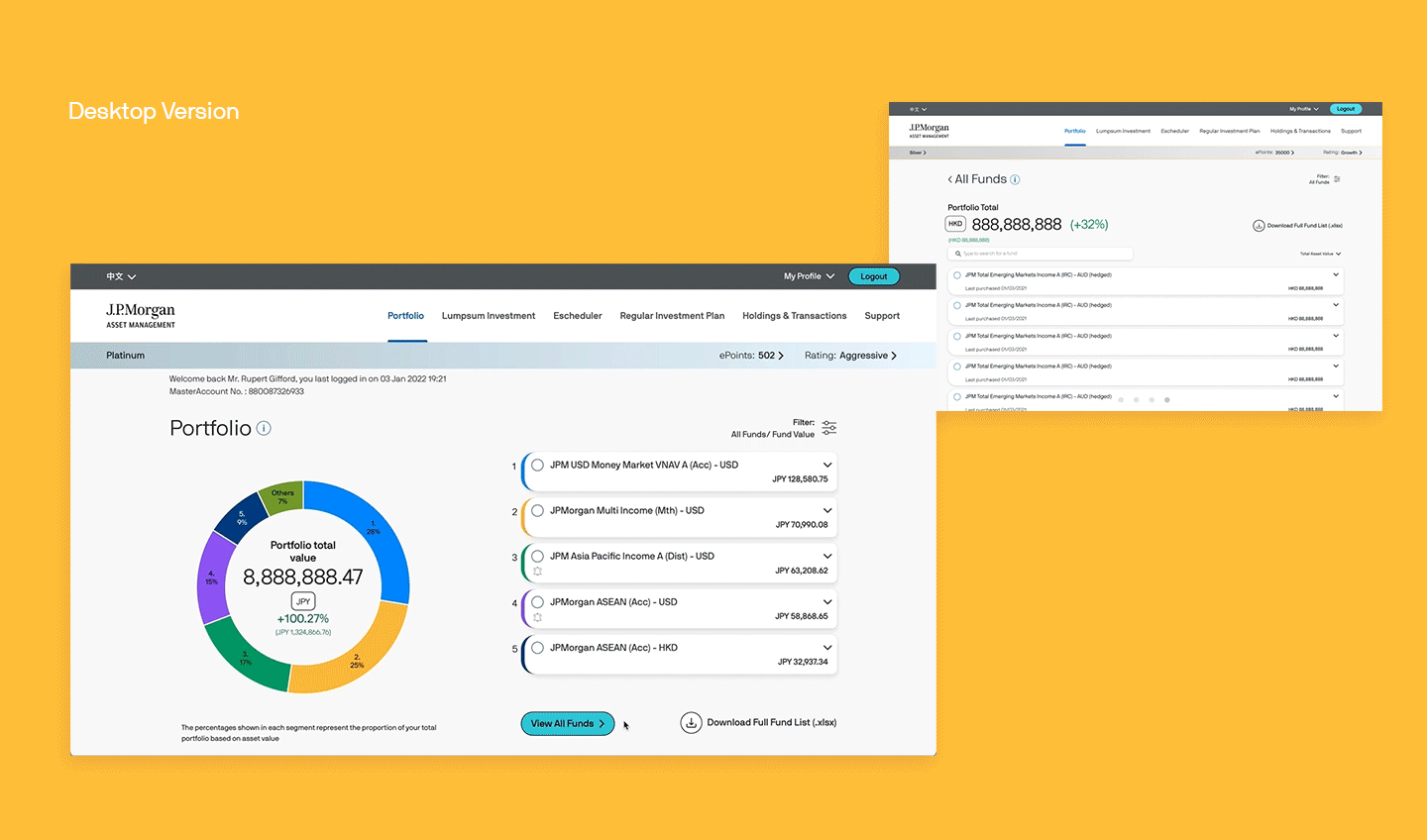Select JPMorgan Multi Income (Mth) radio button
The width and height of the screenshot is (1427, 840).
pyautogui.click(x=537, y=510)
